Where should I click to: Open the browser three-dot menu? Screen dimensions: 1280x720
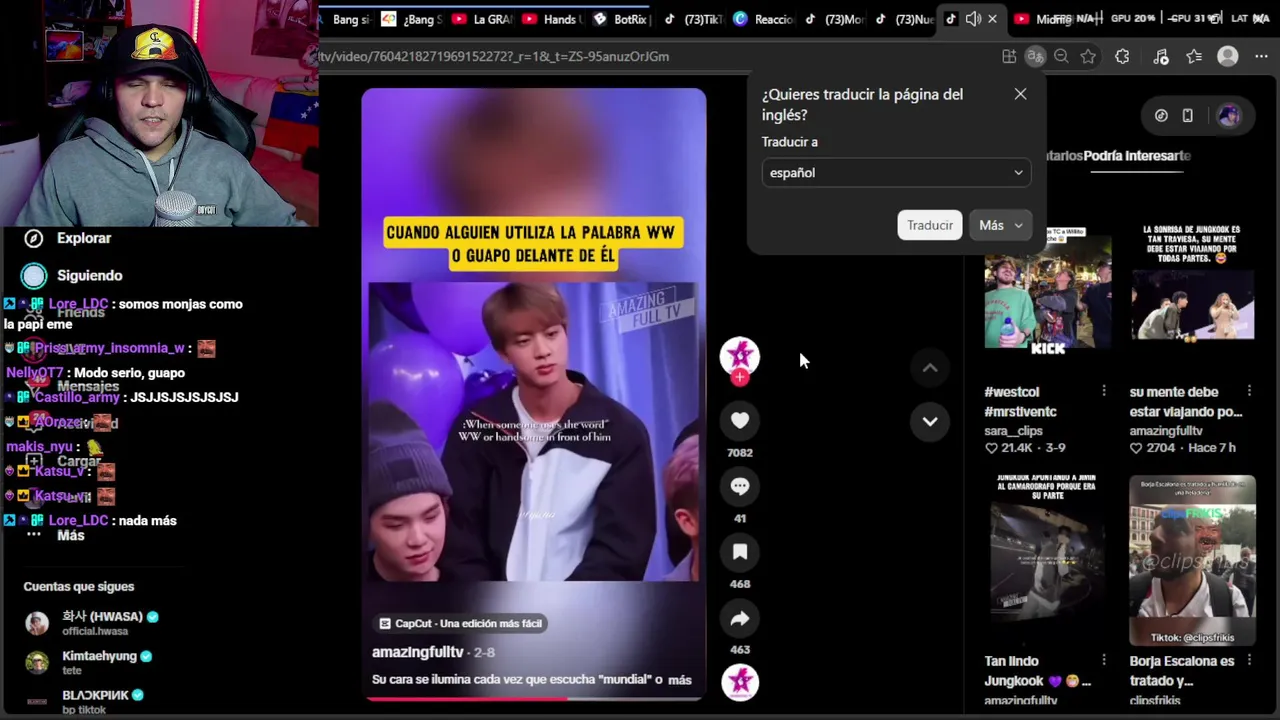pos(1260,57)
